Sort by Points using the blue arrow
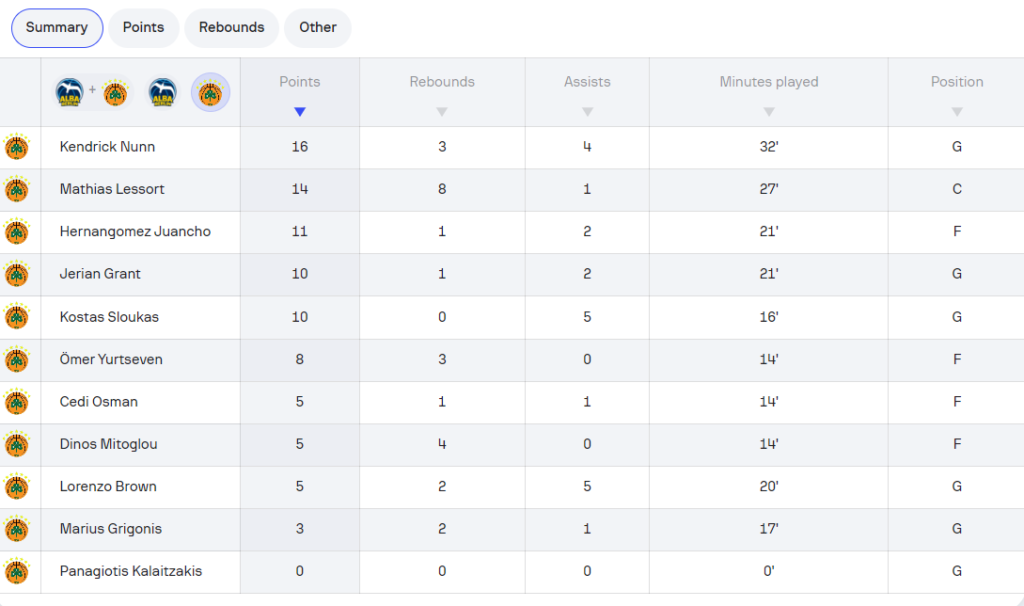This screenshot has height=606, width=1024. [x=300, y=112]
